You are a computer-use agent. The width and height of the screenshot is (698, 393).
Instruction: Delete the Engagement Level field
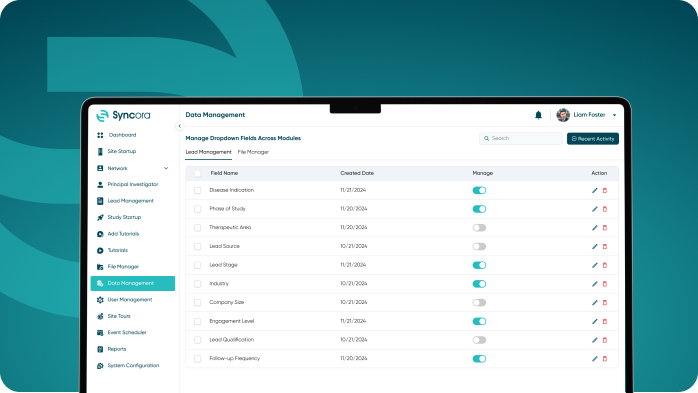(x=605, y=321)
